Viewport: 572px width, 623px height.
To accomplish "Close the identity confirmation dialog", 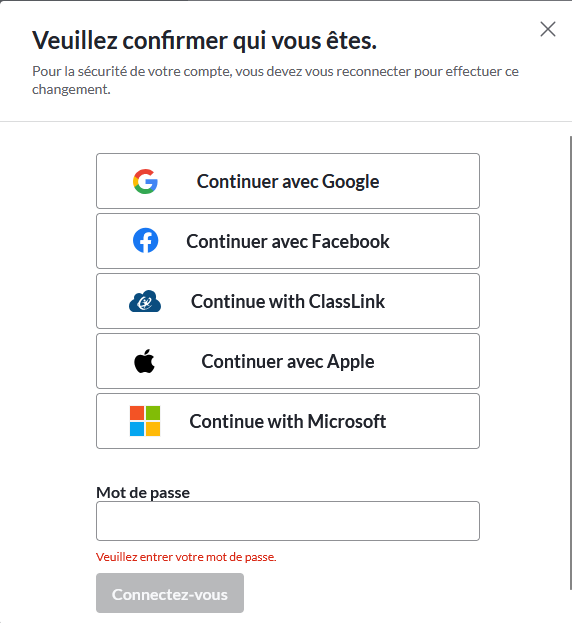I will (548, 29).
